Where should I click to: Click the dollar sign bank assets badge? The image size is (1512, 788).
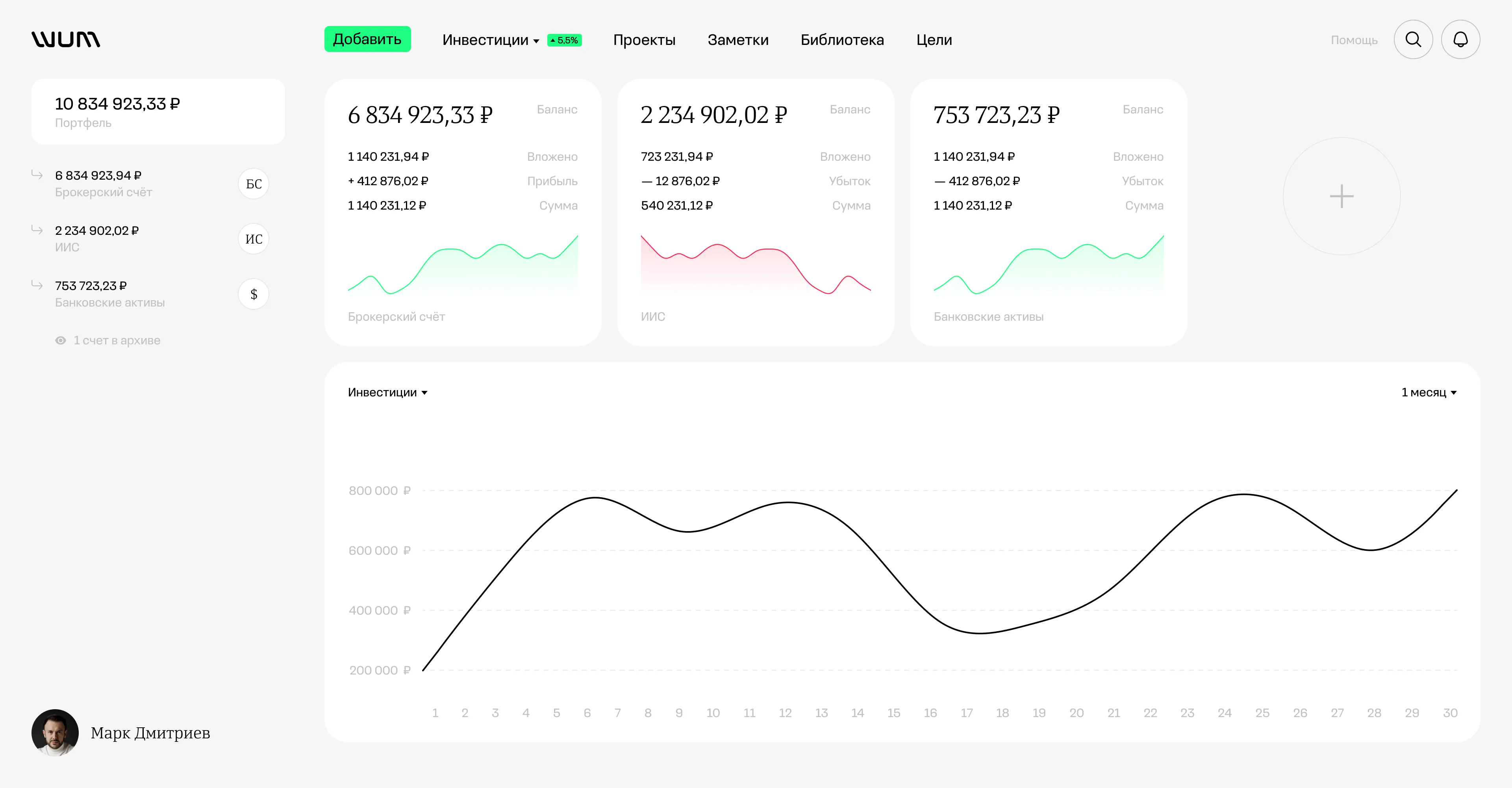tap(254, 294)
